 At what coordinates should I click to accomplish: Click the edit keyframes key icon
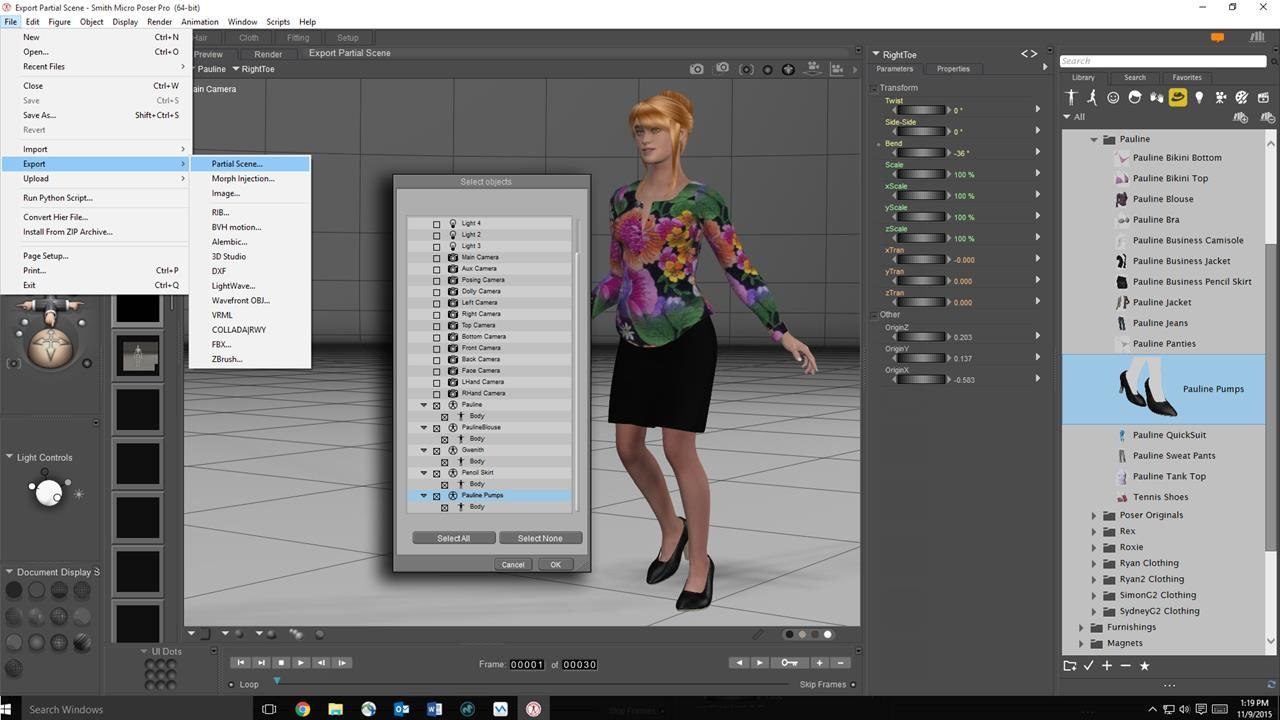pyautogui.click(x=790, y=662)
